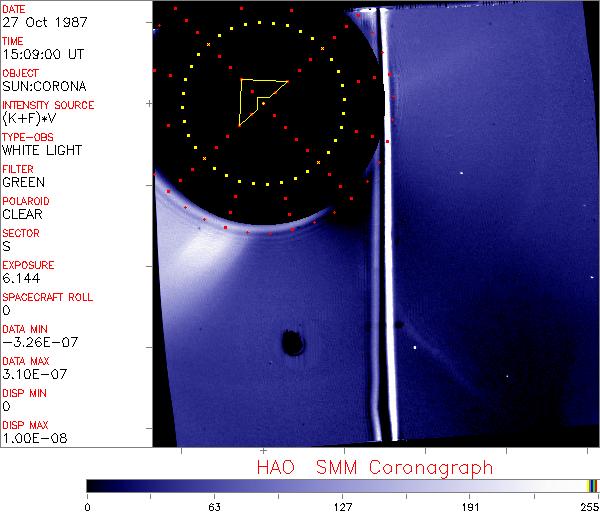Click the EXPOSURE label
This screenshot has height=512, width=600.
click(x=28, y=265)
